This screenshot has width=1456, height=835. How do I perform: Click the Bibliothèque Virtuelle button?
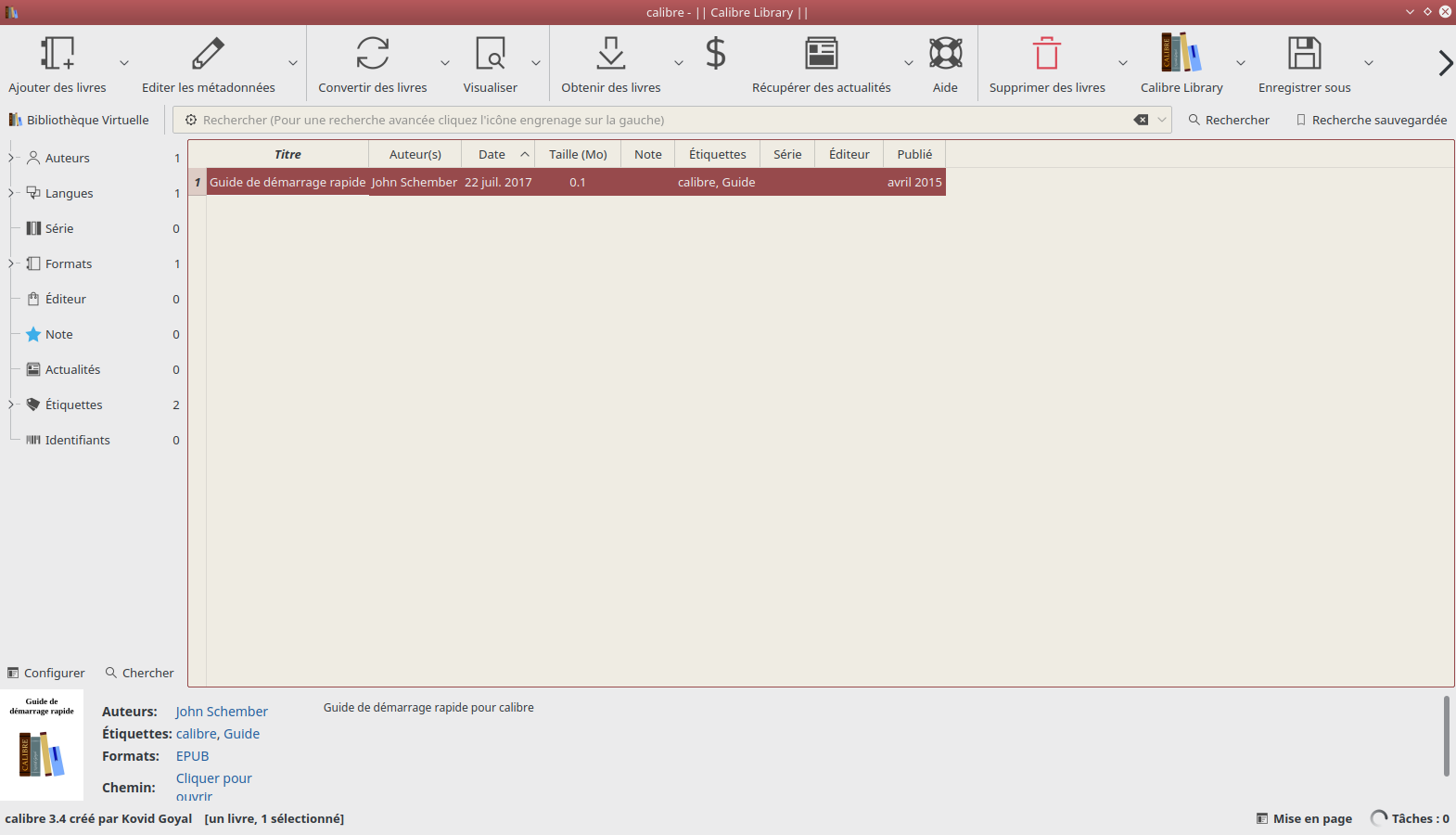80,120
